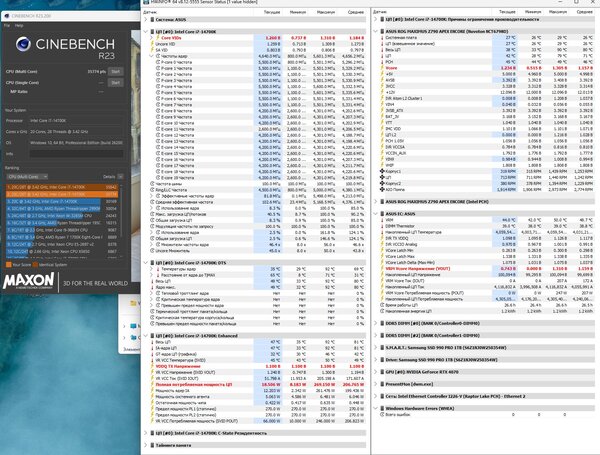Viewport: 600px width, 455px height.
Task: Click lightning icon for Полная потребляемая мощность ЦП
Action: 152,384
